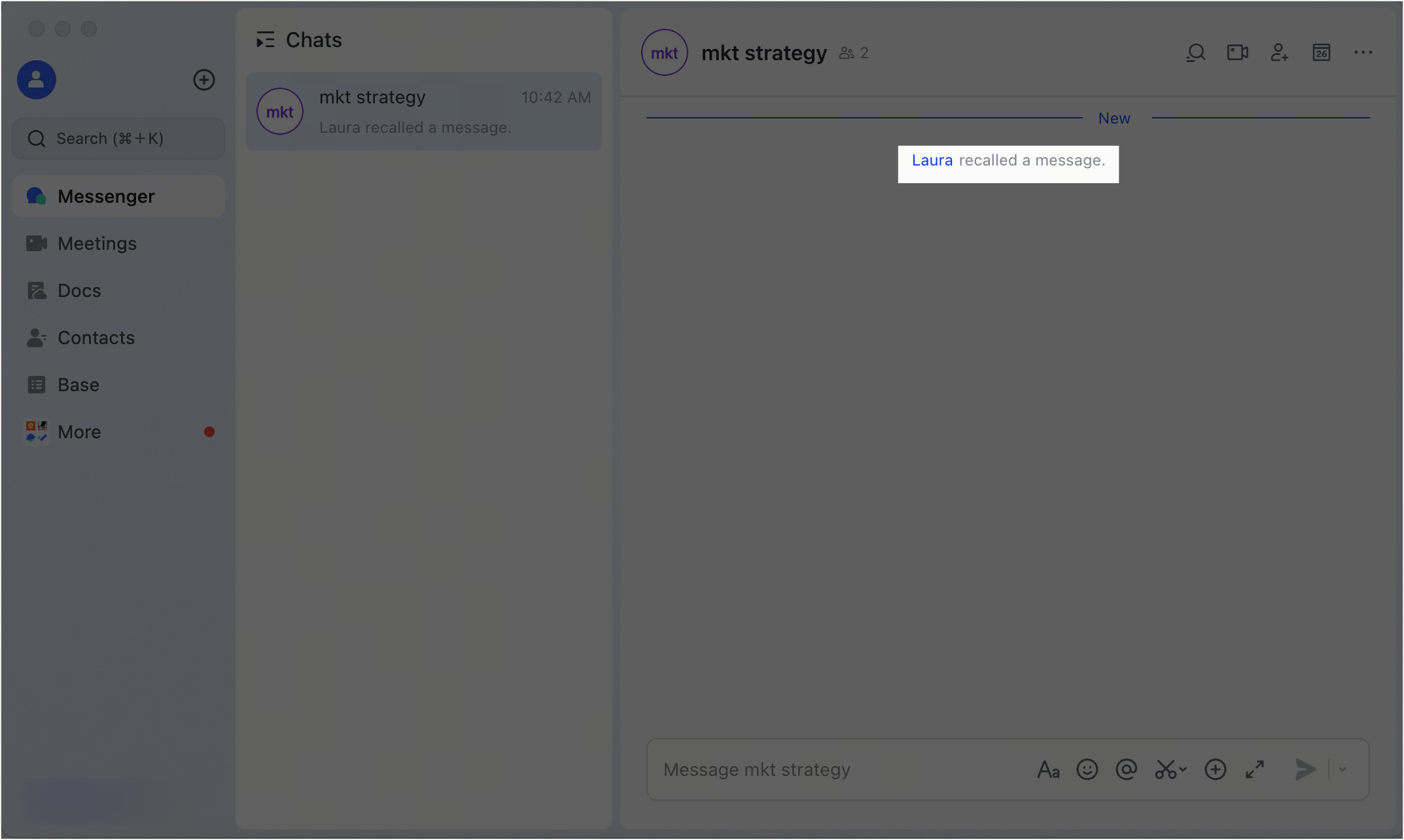This screenshot has height=840, width=1404.
Task: Click the mkt strategy conversation in the chat list
Action: [x=423, y=111]
